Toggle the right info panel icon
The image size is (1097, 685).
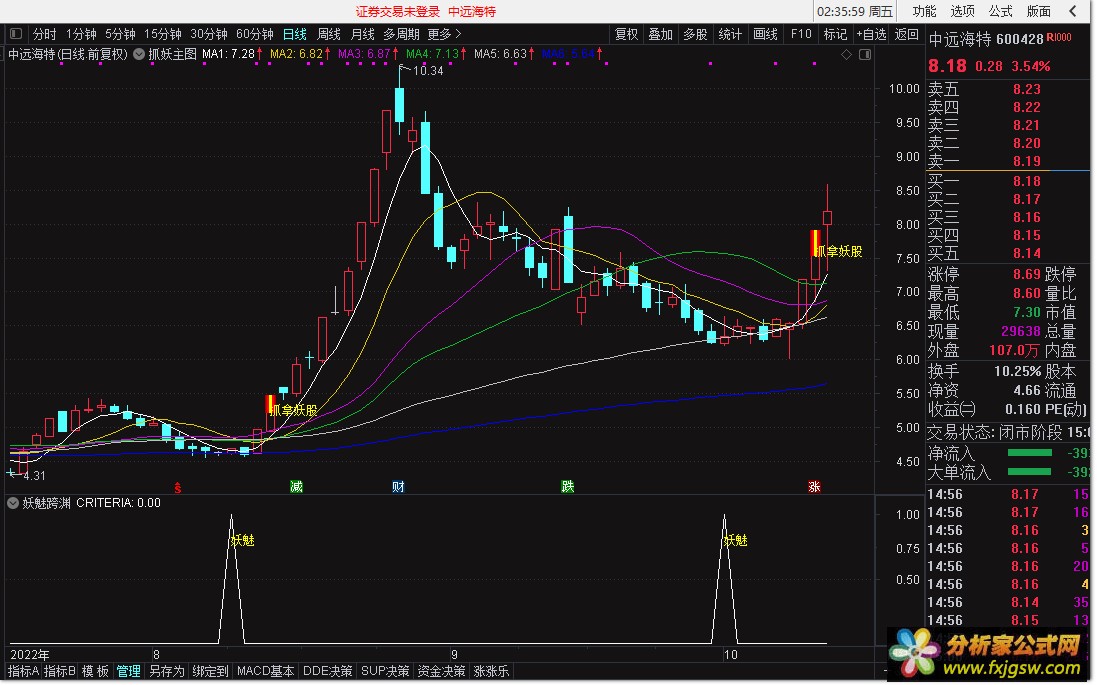[865, 55]
